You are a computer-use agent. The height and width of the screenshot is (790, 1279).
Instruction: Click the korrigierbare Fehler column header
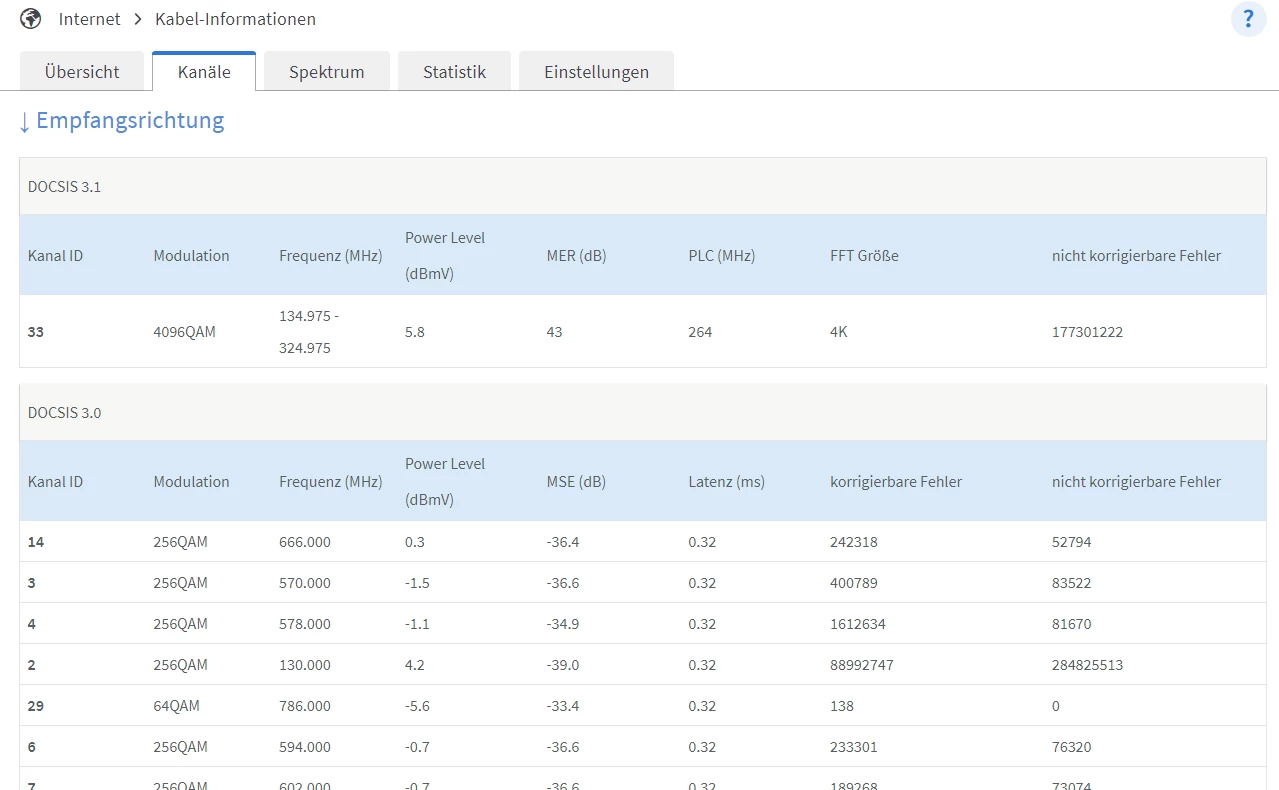point(895,482)
